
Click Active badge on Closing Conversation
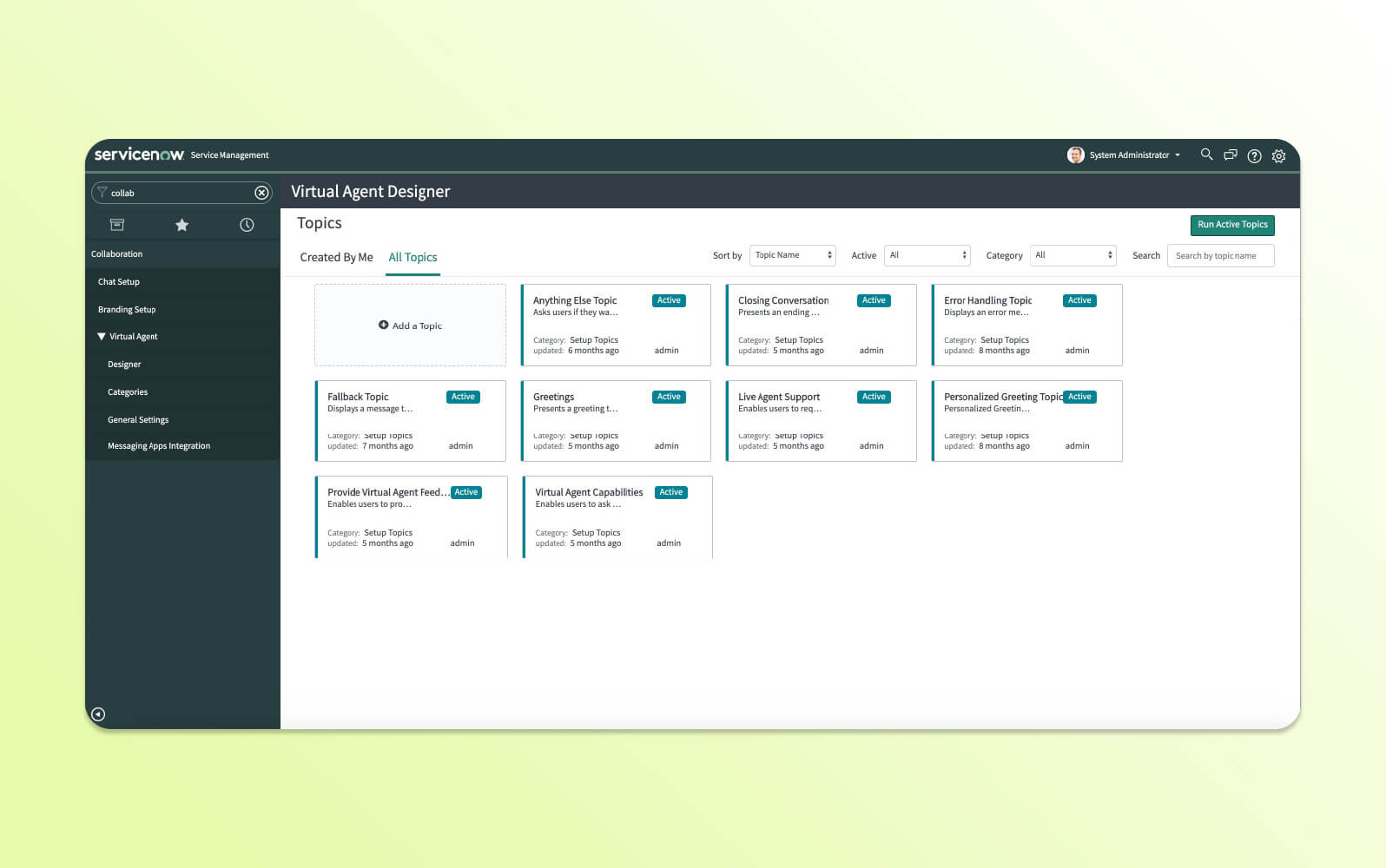click(x=874, y=300)
